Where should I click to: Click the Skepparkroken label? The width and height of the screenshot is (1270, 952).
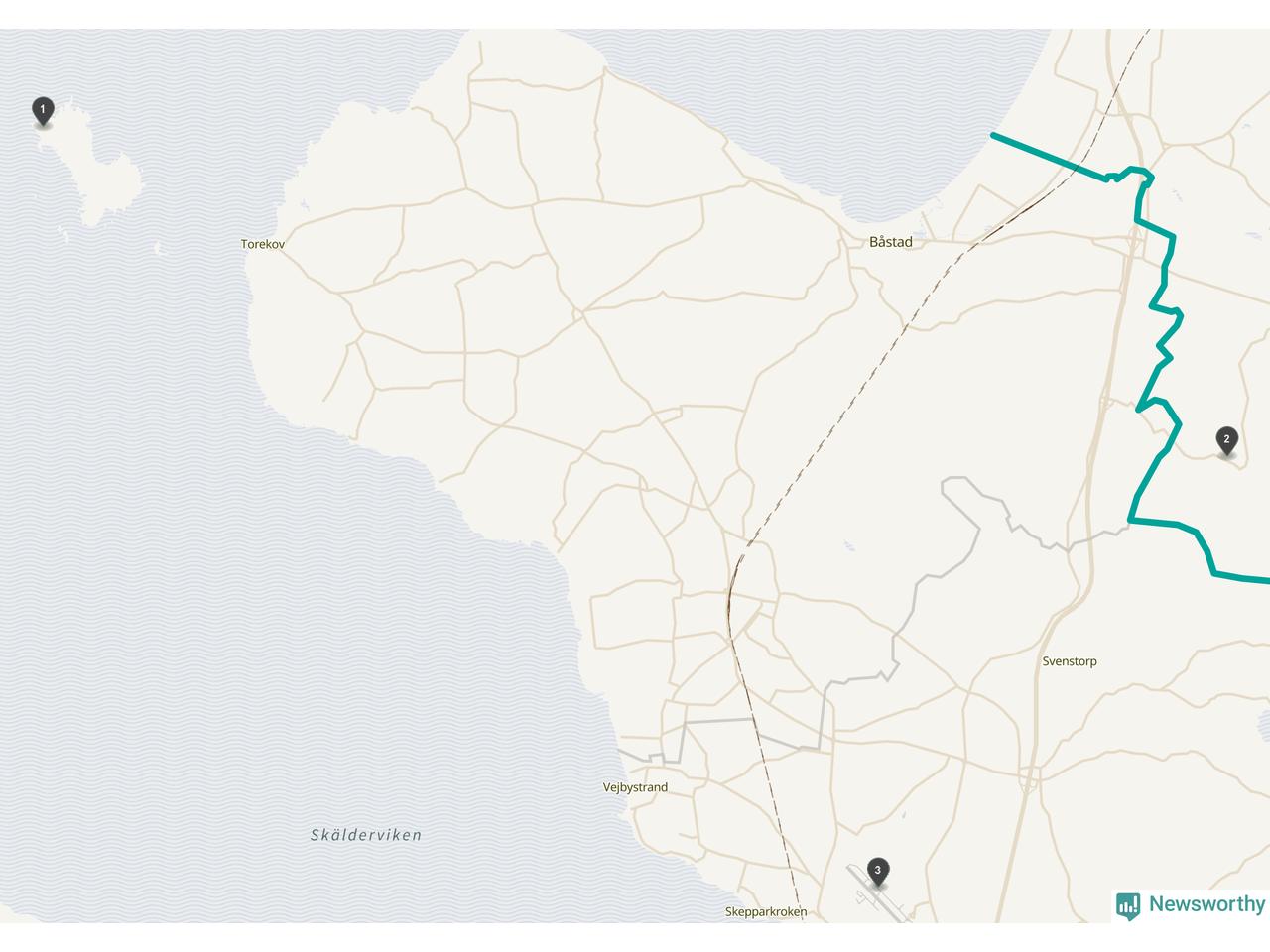click(765, 912)
